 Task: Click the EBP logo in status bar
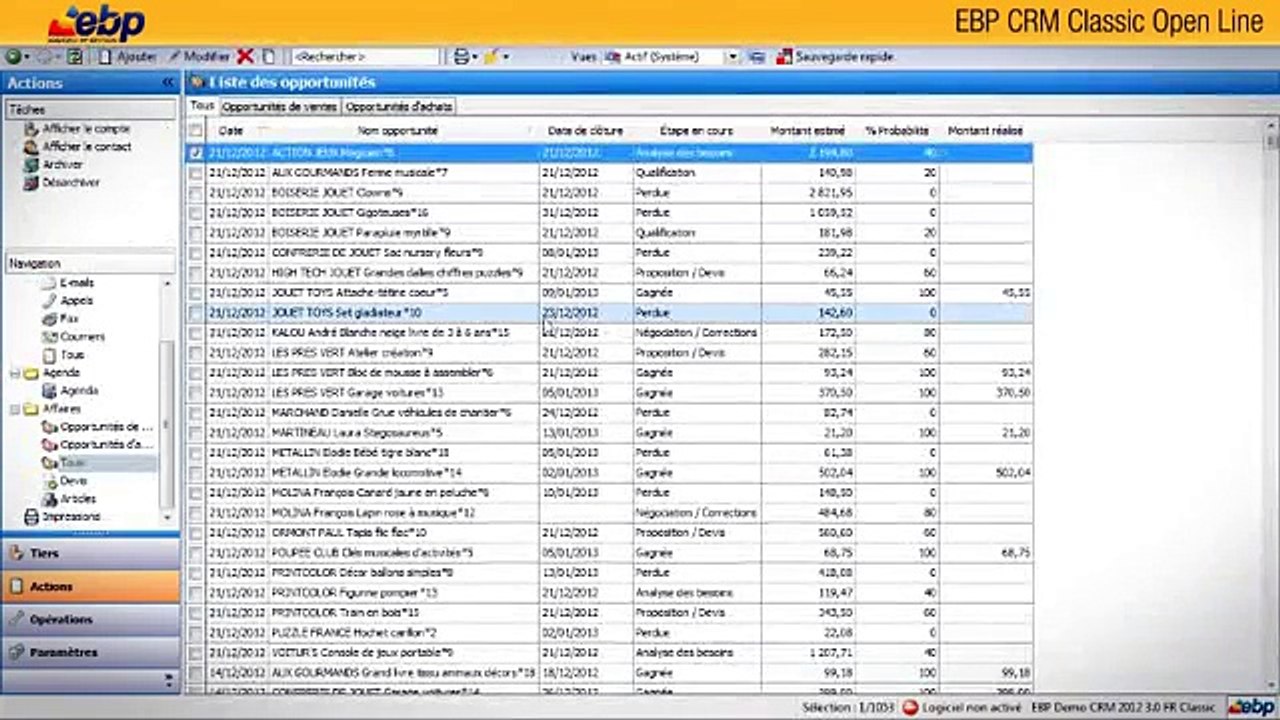pos(1252,707)
